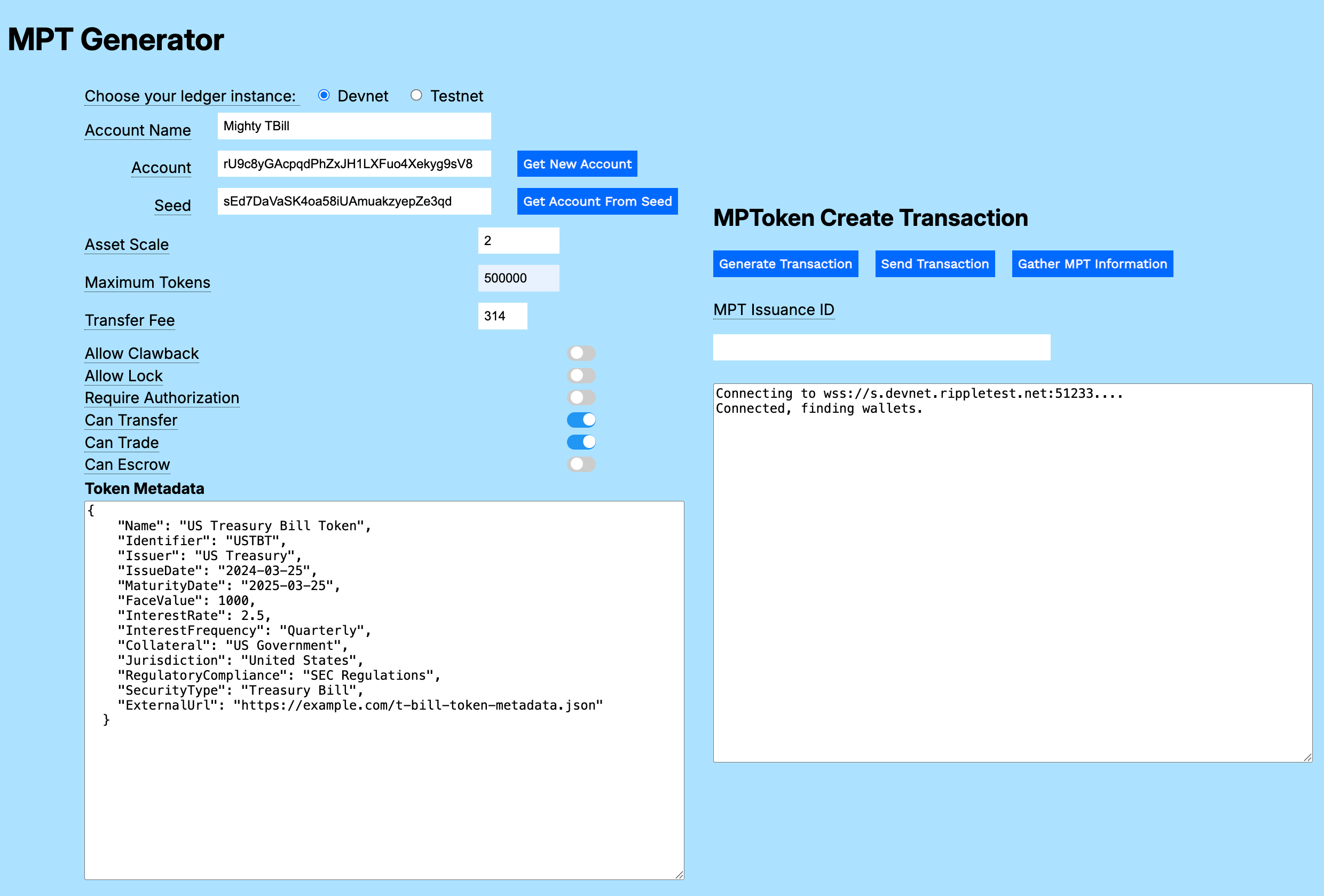Viewport: 1324px width, 896px height.
Task: Select the Devnet ledger instance
Action: tap(324, 95)
